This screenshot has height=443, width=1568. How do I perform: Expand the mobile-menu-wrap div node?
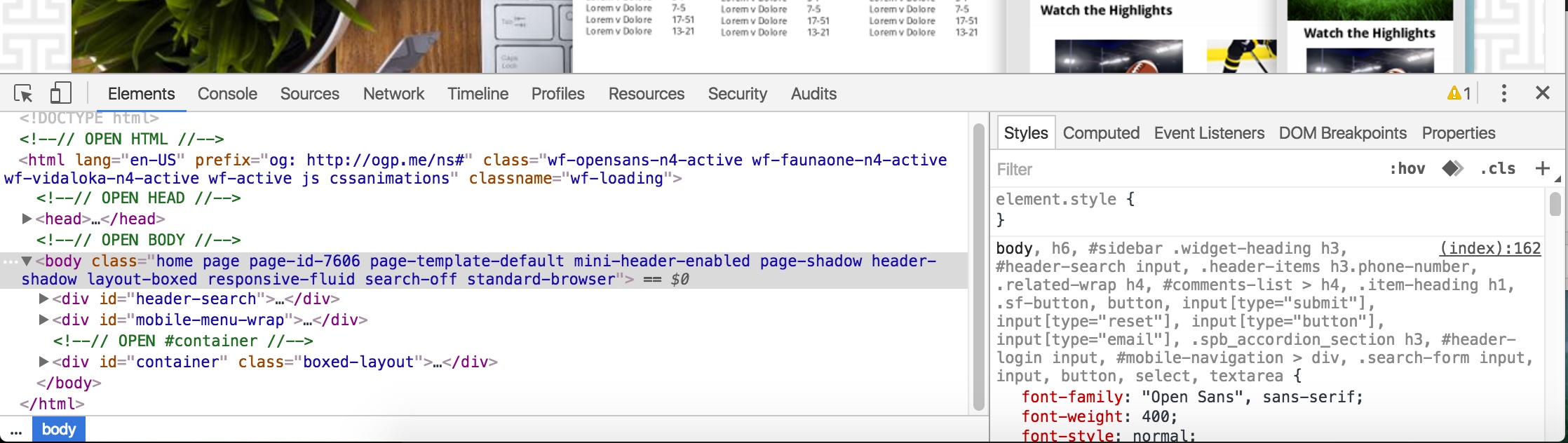[x=43, y=320]
